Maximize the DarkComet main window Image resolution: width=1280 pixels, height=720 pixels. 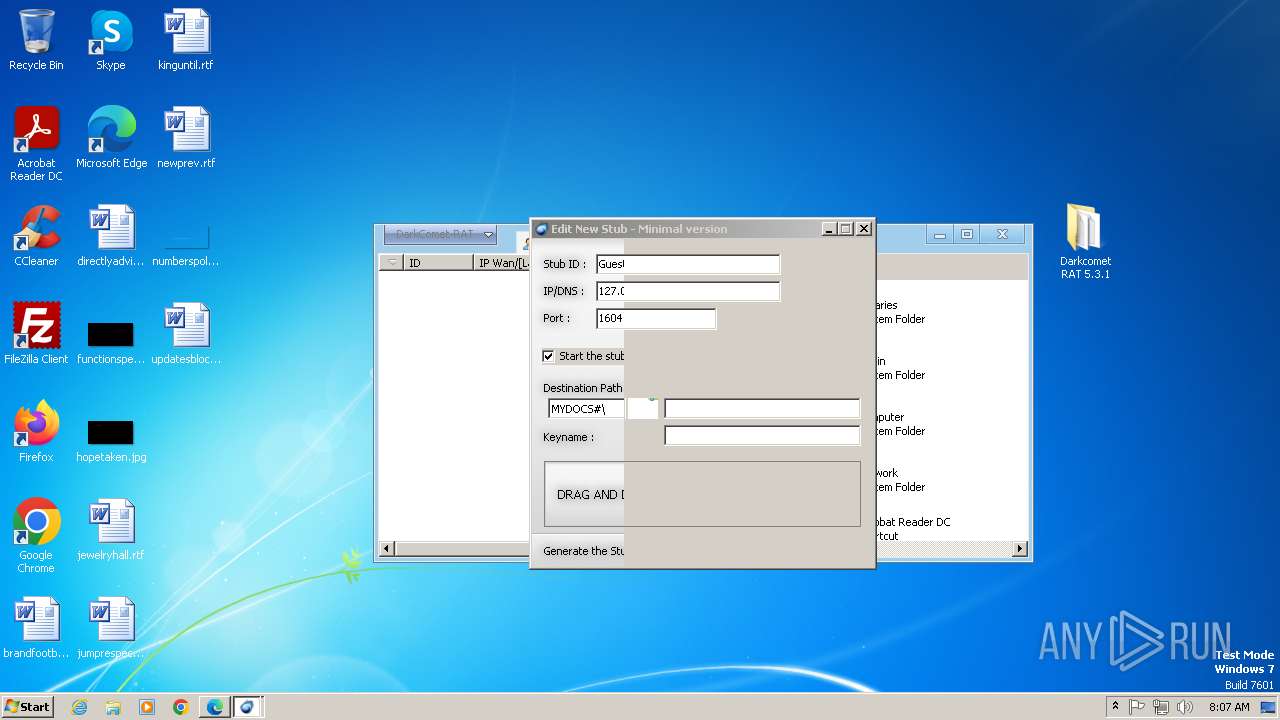(967, 235)
